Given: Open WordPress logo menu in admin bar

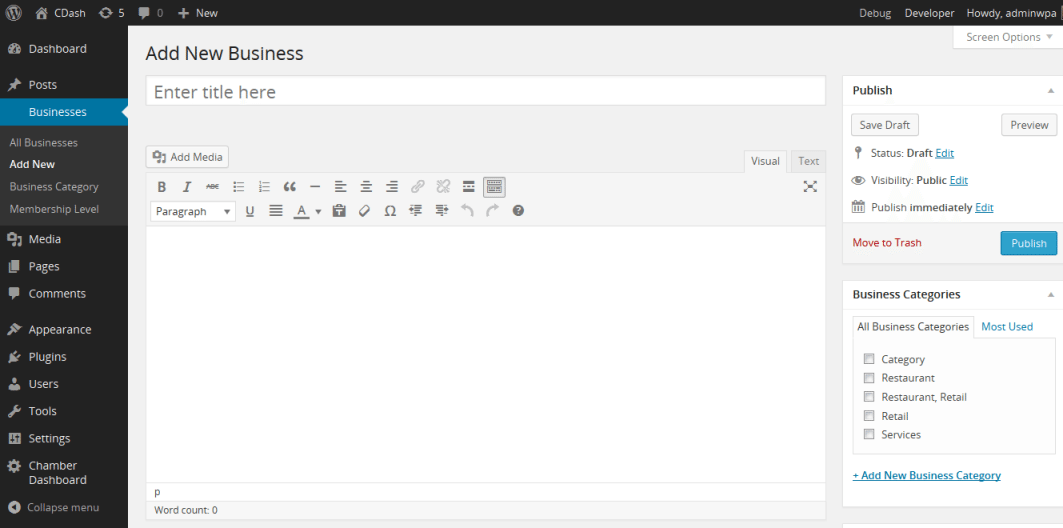Looking at the screenshot, I should click(14, 12).
